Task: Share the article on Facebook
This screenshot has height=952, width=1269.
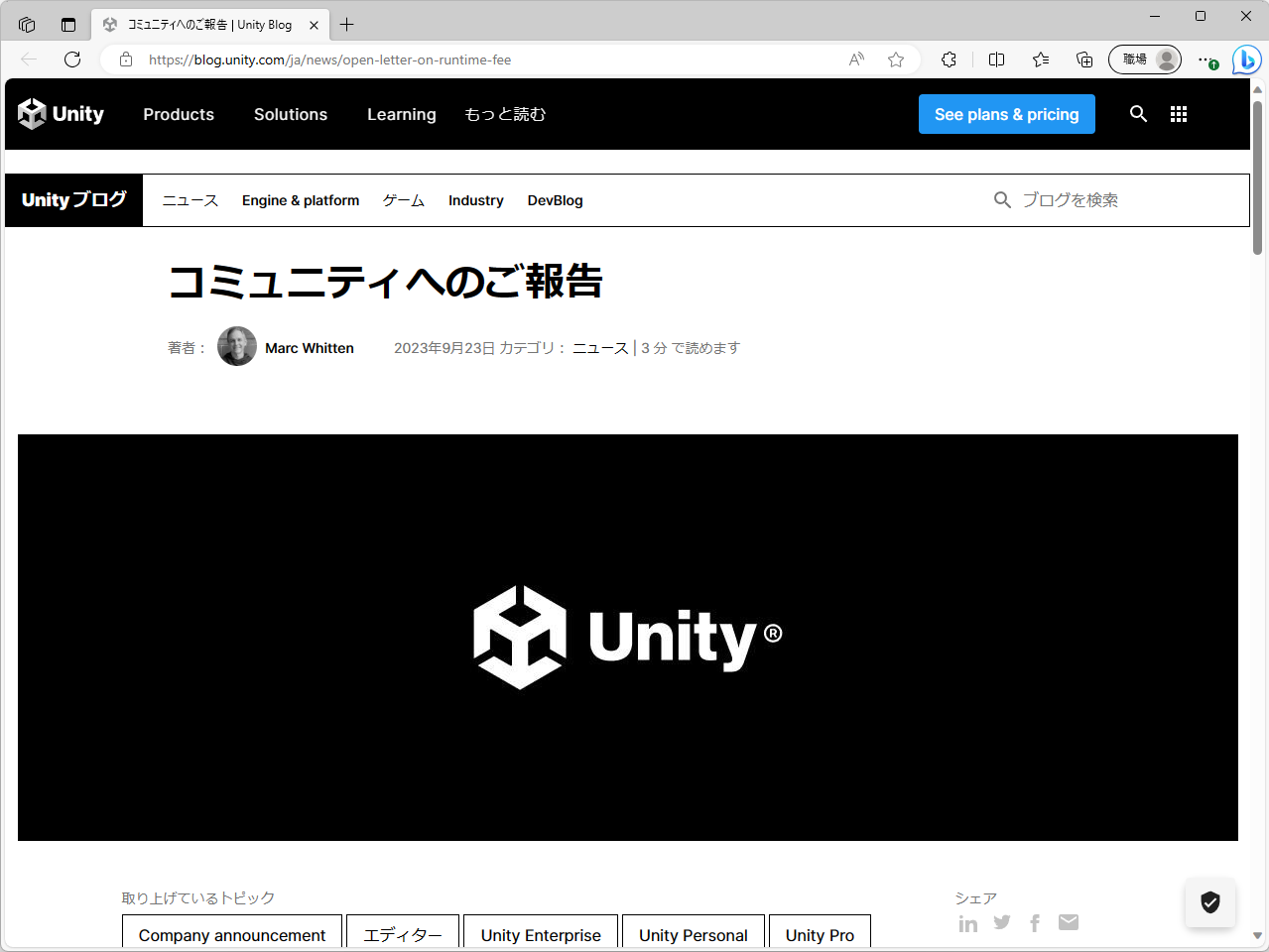Action: click(1035, 922)
